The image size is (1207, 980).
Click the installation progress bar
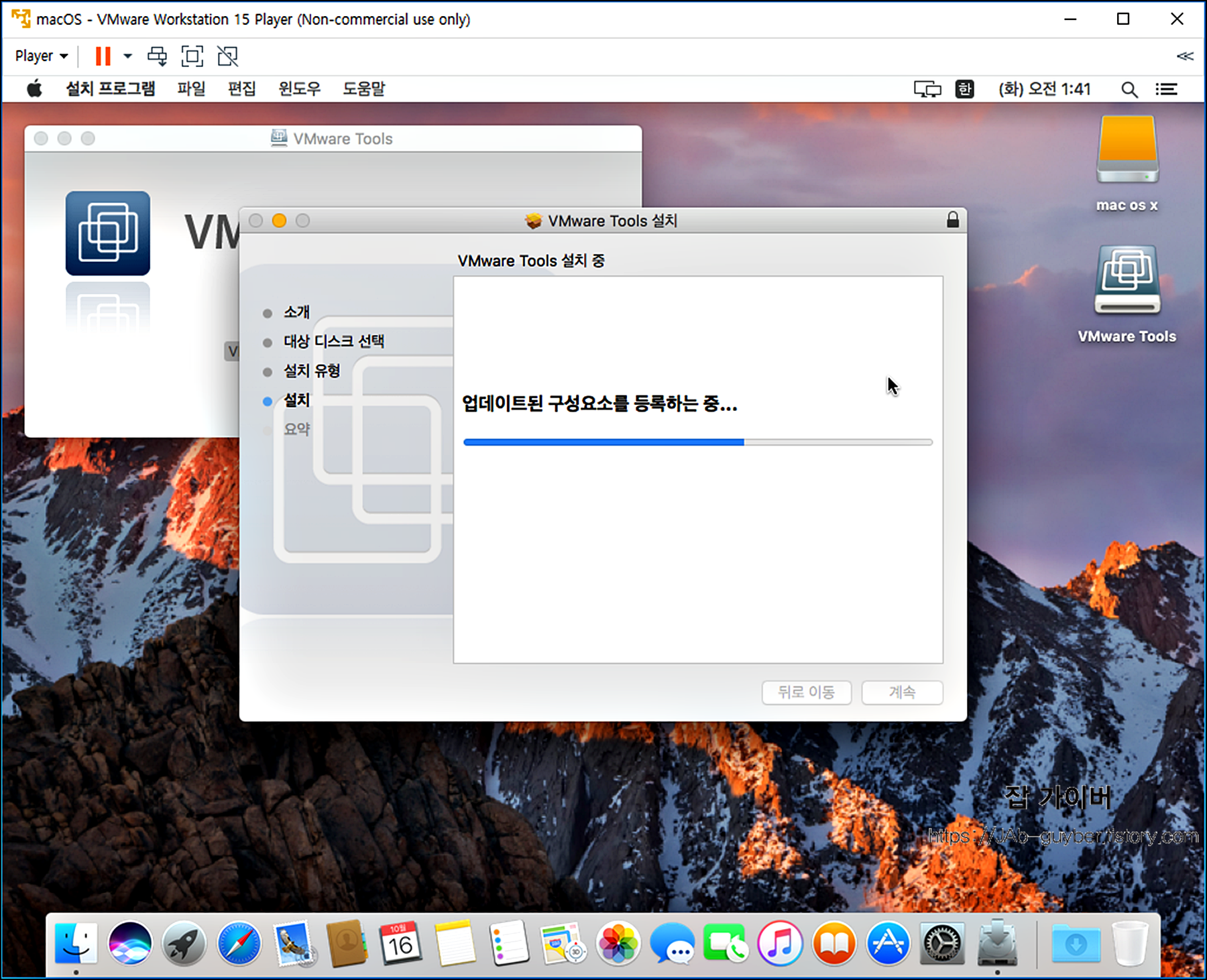[x=697, y=442]
